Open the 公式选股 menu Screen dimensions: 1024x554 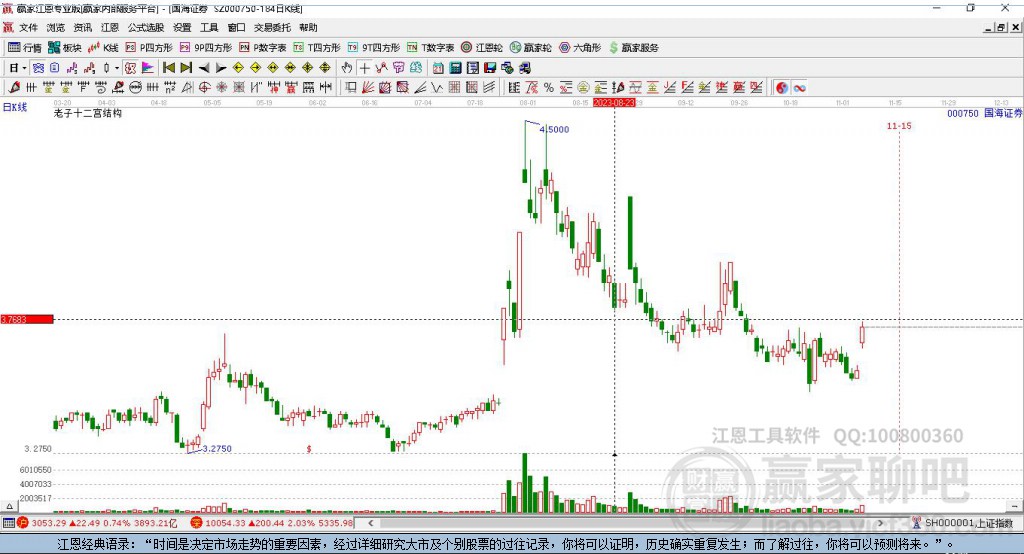pyautogui.click(x=146, y=27)
